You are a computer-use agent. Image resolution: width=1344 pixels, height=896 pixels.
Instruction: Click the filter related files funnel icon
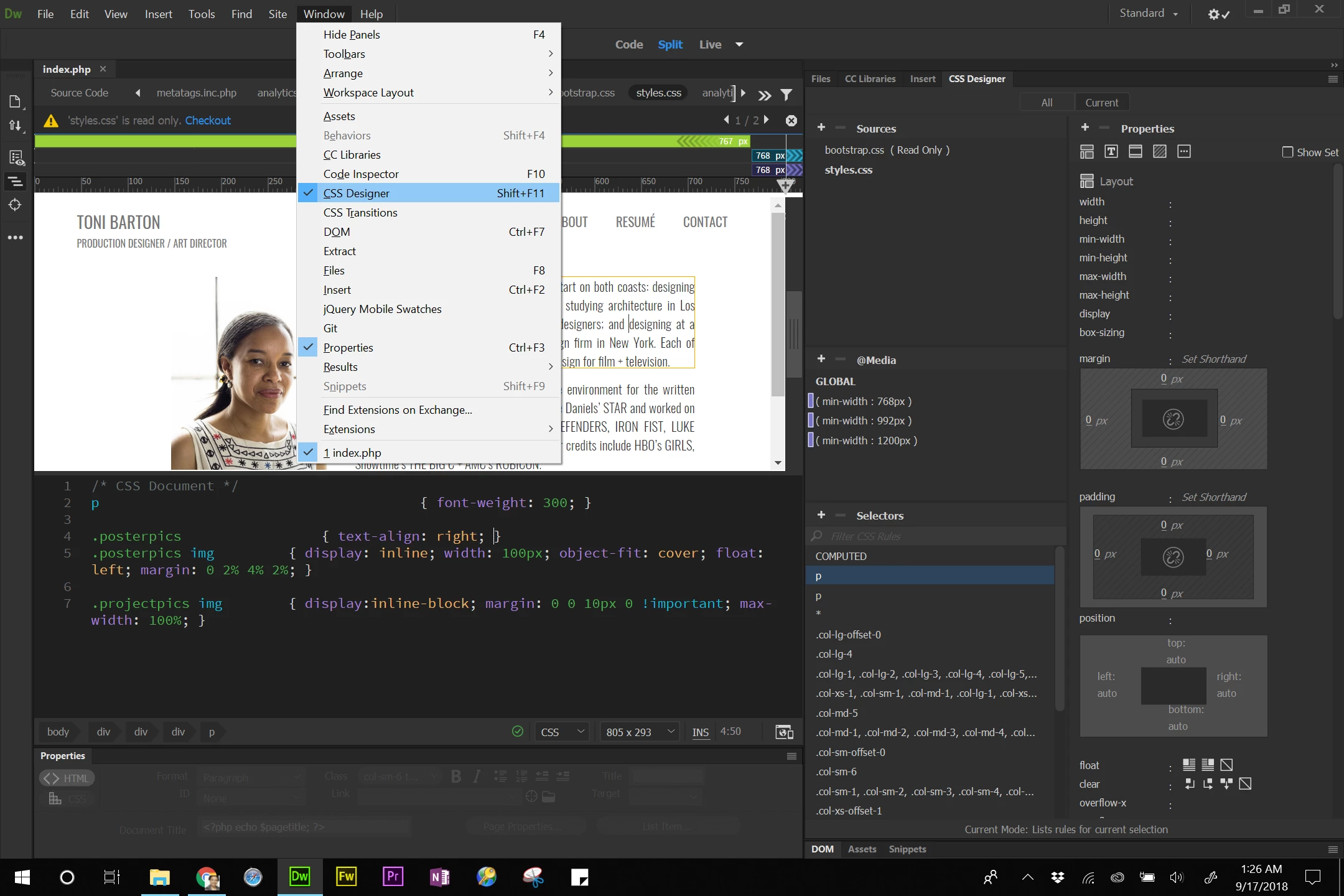coord(786,95)
